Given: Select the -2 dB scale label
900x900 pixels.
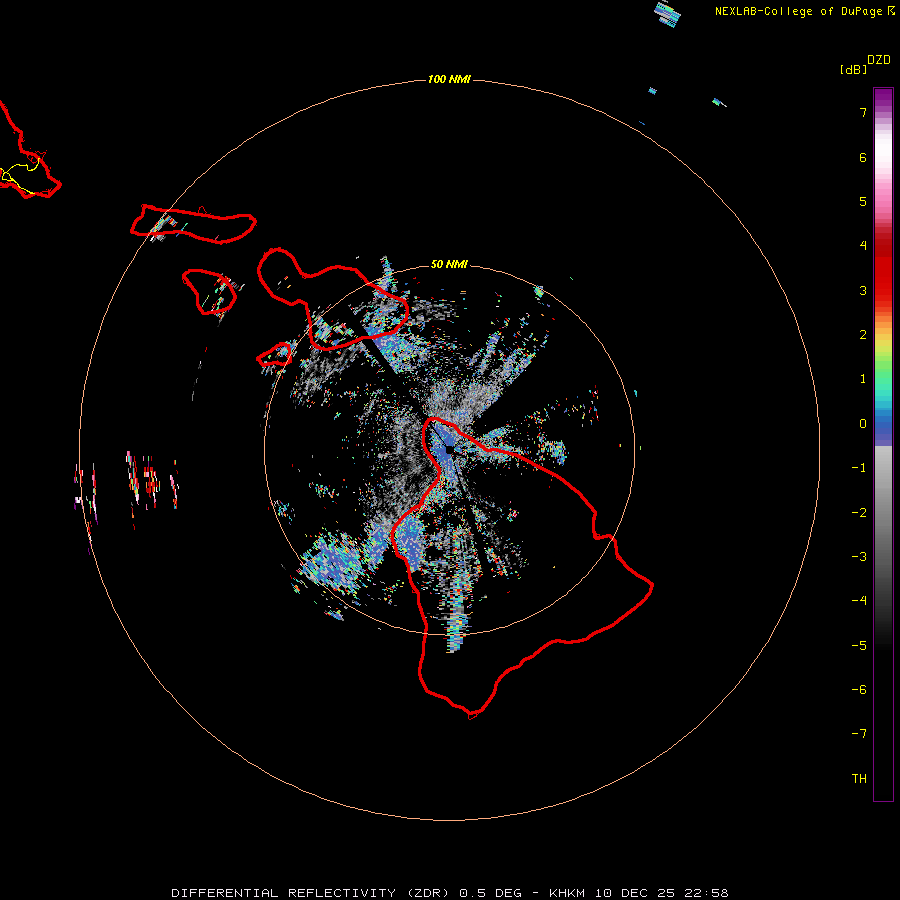Looking at the screenshot, I should click(859, 513).
